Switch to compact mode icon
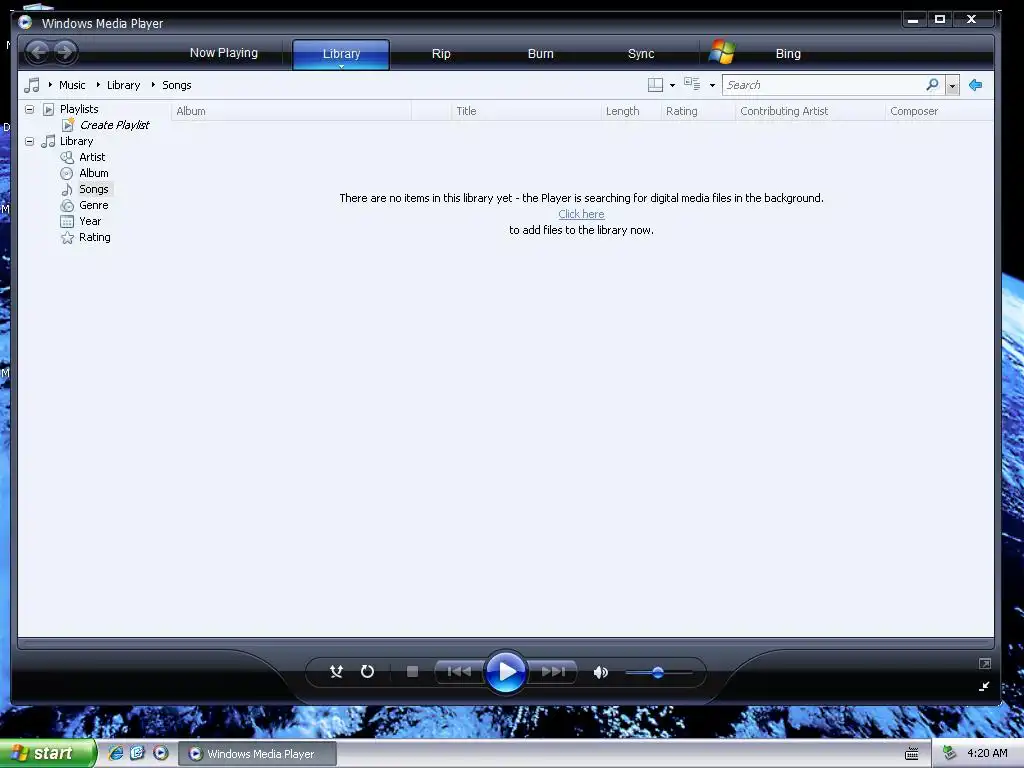The width and height of the screenshot is (1024, 768). pos(984,686)
